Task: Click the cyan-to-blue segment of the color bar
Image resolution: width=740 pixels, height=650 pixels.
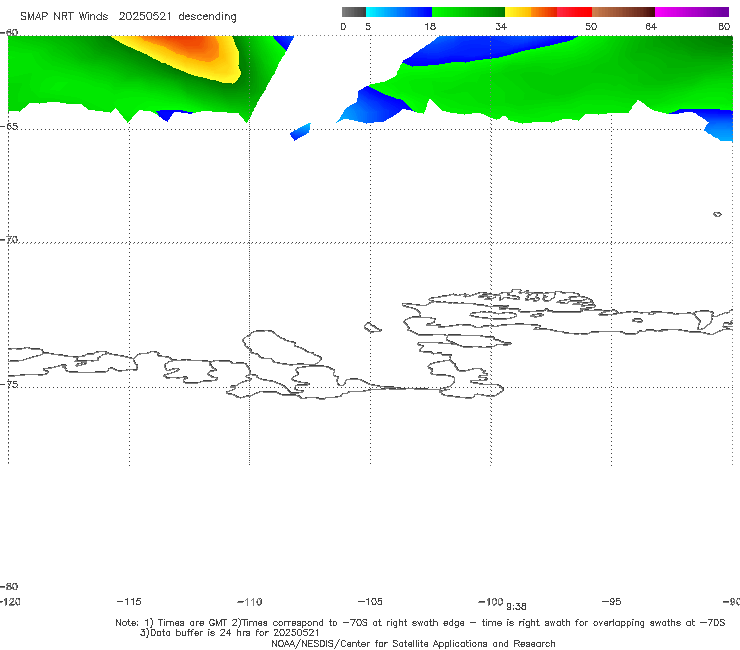Action: coord(399,12)
